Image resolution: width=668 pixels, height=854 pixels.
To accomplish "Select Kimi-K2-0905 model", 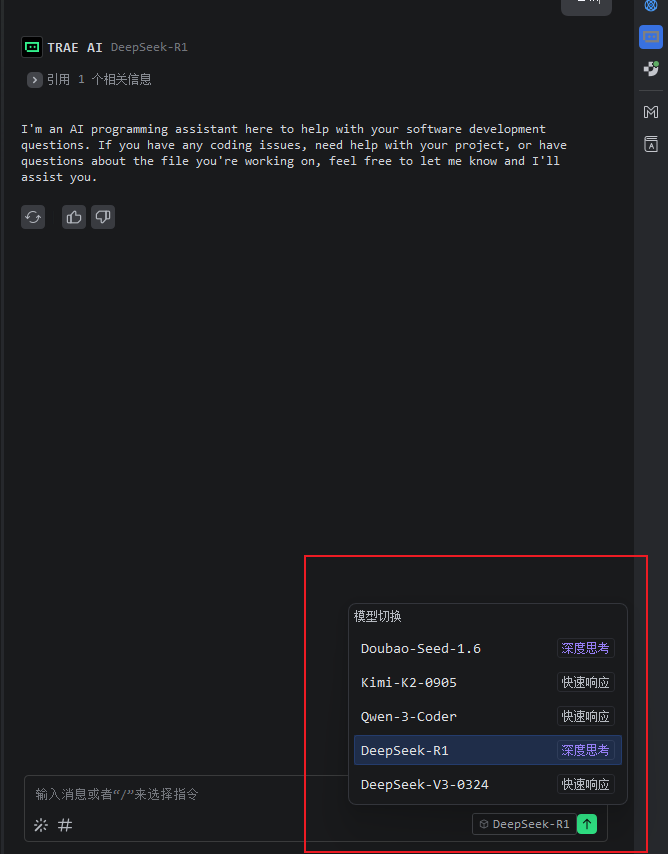I will point(488,682).
